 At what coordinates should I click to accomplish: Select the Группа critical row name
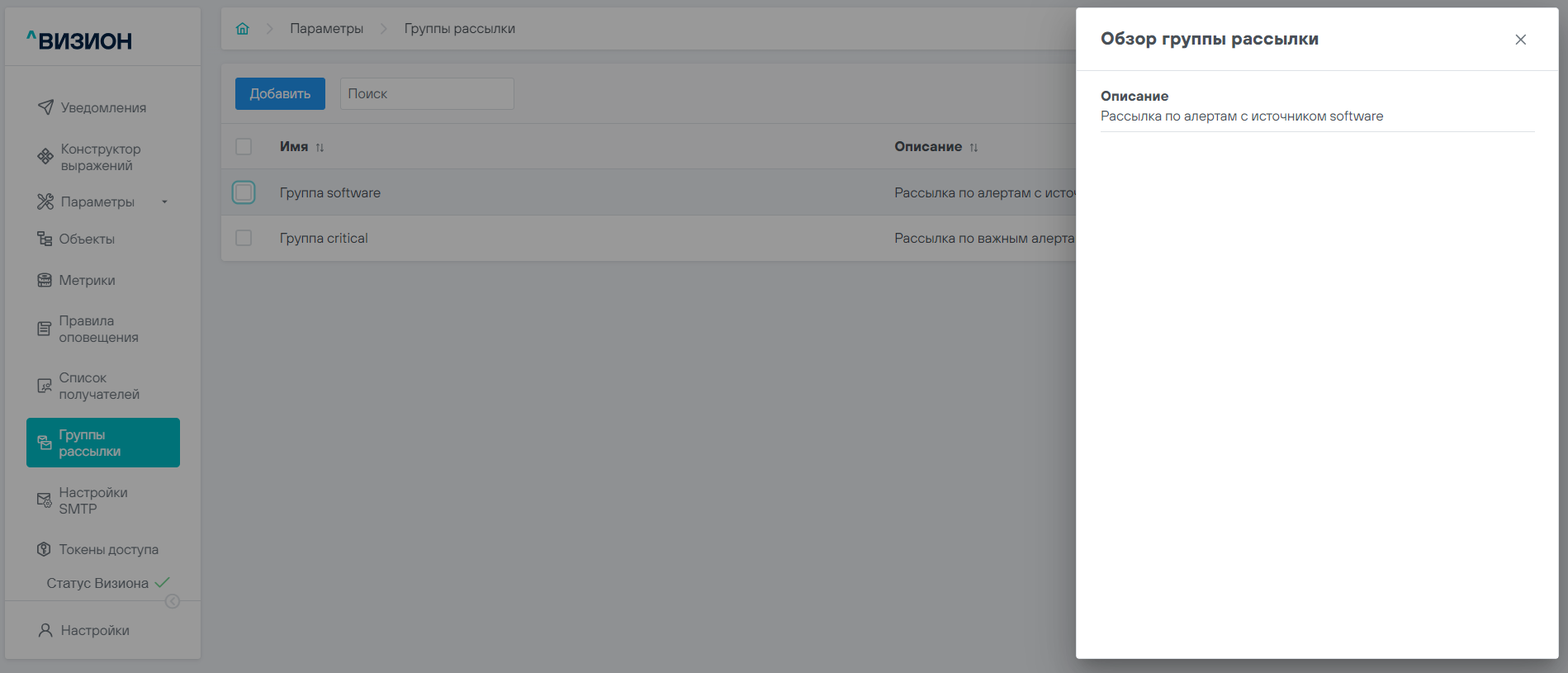click(324, 238)
